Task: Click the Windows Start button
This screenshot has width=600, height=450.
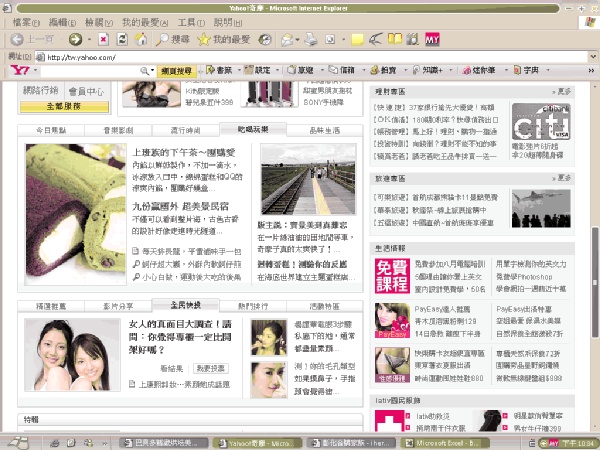Action: click(x=18, y=443)
